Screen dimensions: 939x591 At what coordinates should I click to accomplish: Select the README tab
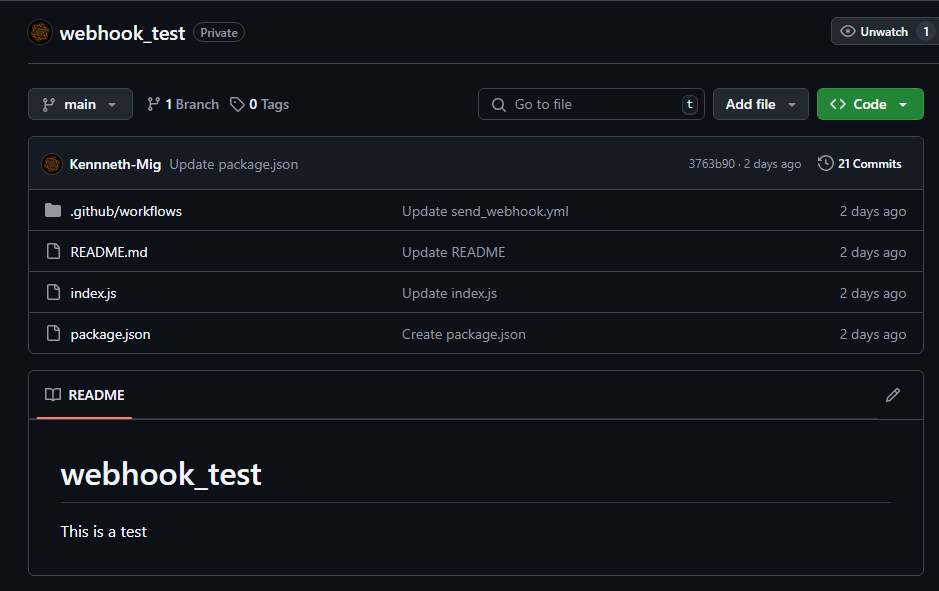tap(84, 395)
